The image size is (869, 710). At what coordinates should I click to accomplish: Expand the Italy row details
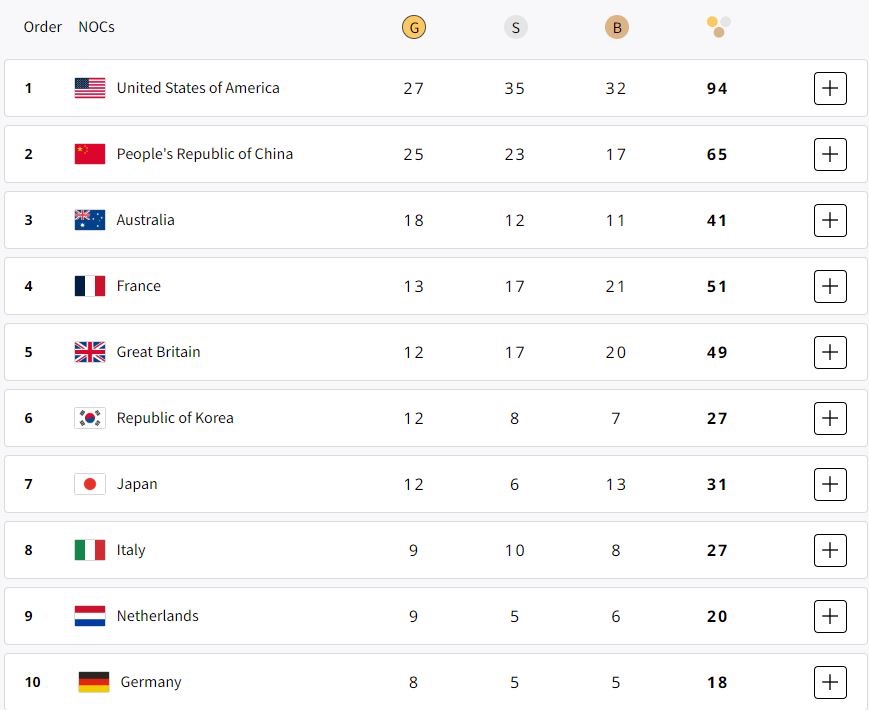830,550
